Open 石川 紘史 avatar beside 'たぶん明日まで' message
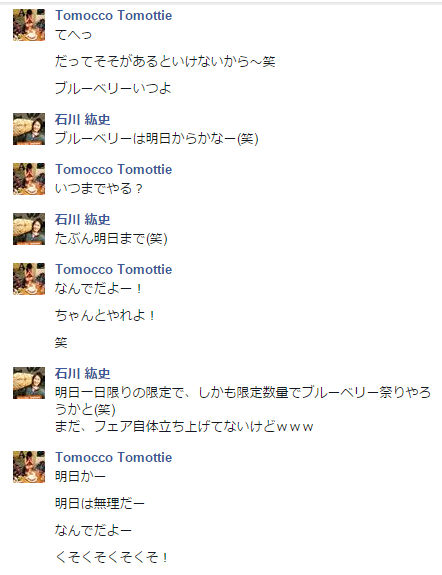The height and width of the screenshot is (575, 442). pos(29,229)
